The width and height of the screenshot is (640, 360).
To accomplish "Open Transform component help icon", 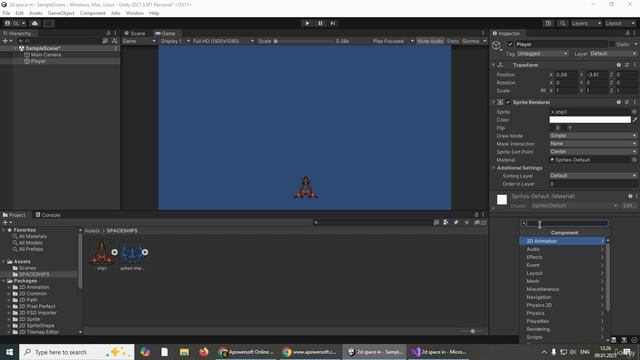I will coord(619,65).
